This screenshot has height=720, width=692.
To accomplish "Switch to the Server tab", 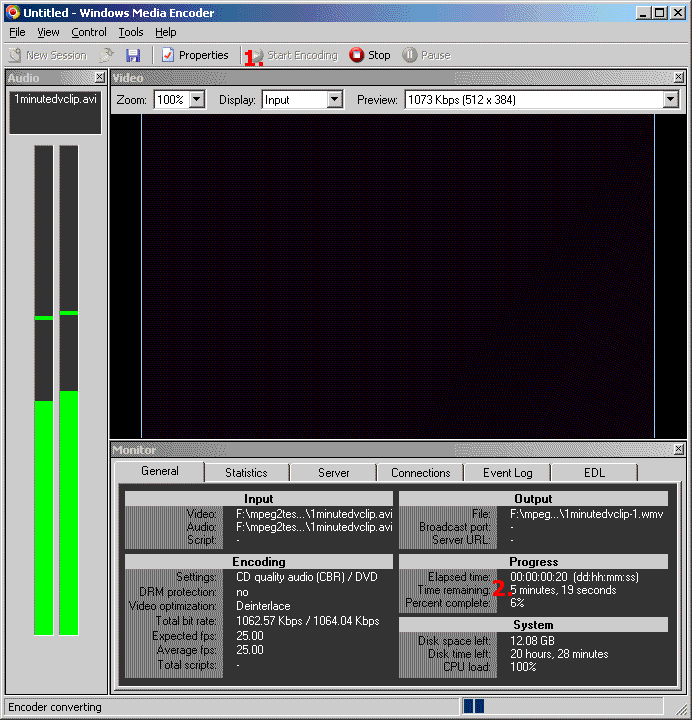I will pos(334,472).
